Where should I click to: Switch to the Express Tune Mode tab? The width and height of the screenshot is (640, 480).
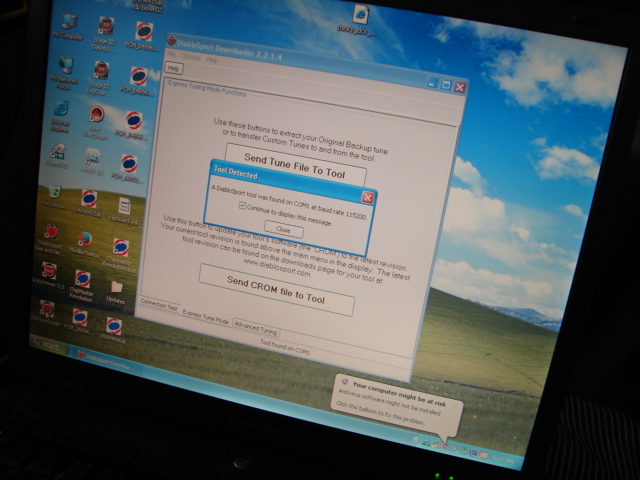[x=205, y=317]
